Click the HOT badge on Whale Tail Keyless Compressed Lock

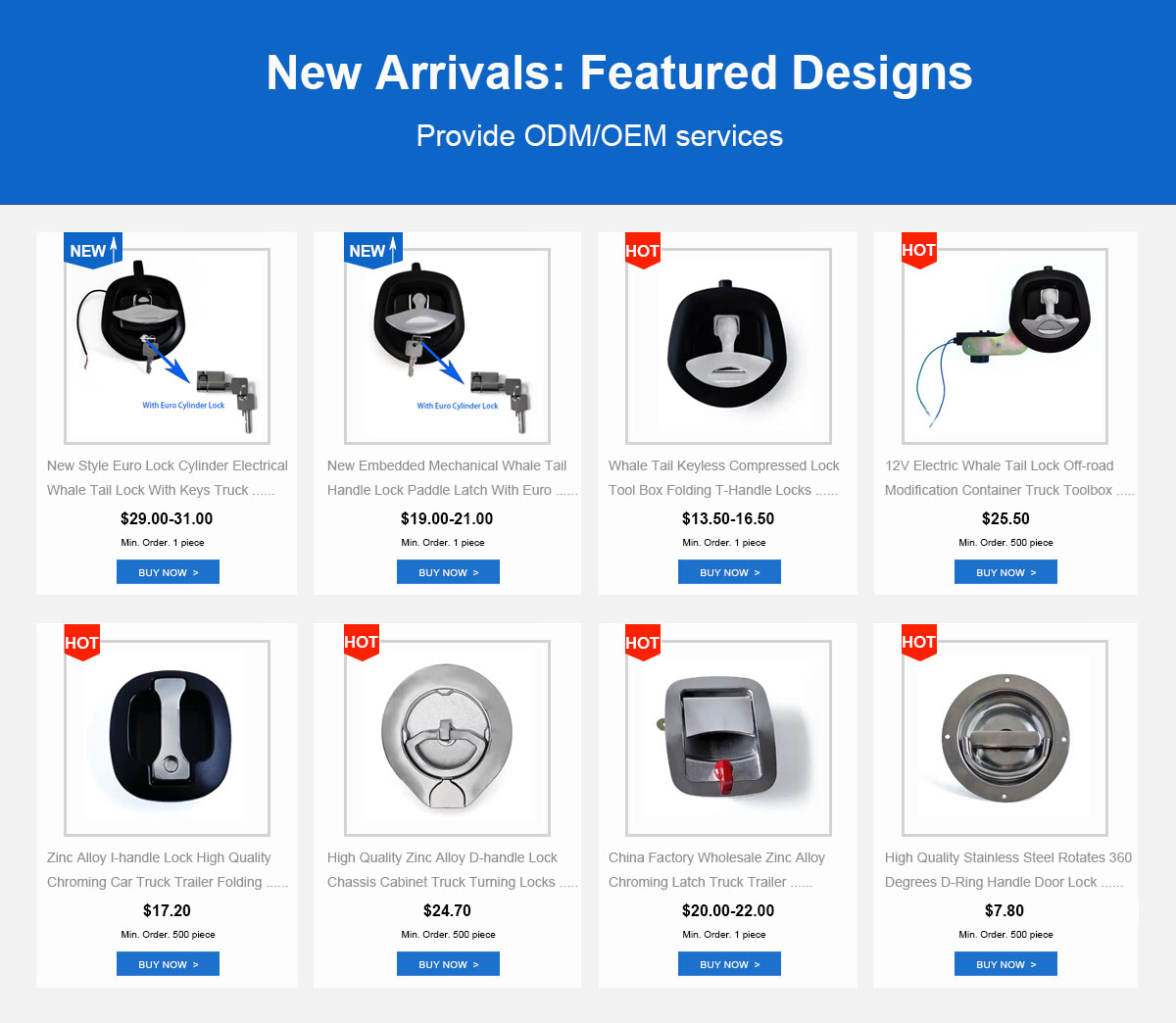(x=642, y=251)
